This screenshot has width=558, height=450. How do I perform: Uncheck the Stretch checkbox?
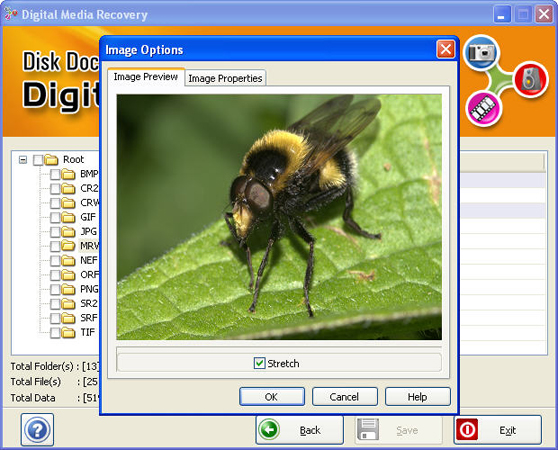pyautogui.click(x=259, y=363)
